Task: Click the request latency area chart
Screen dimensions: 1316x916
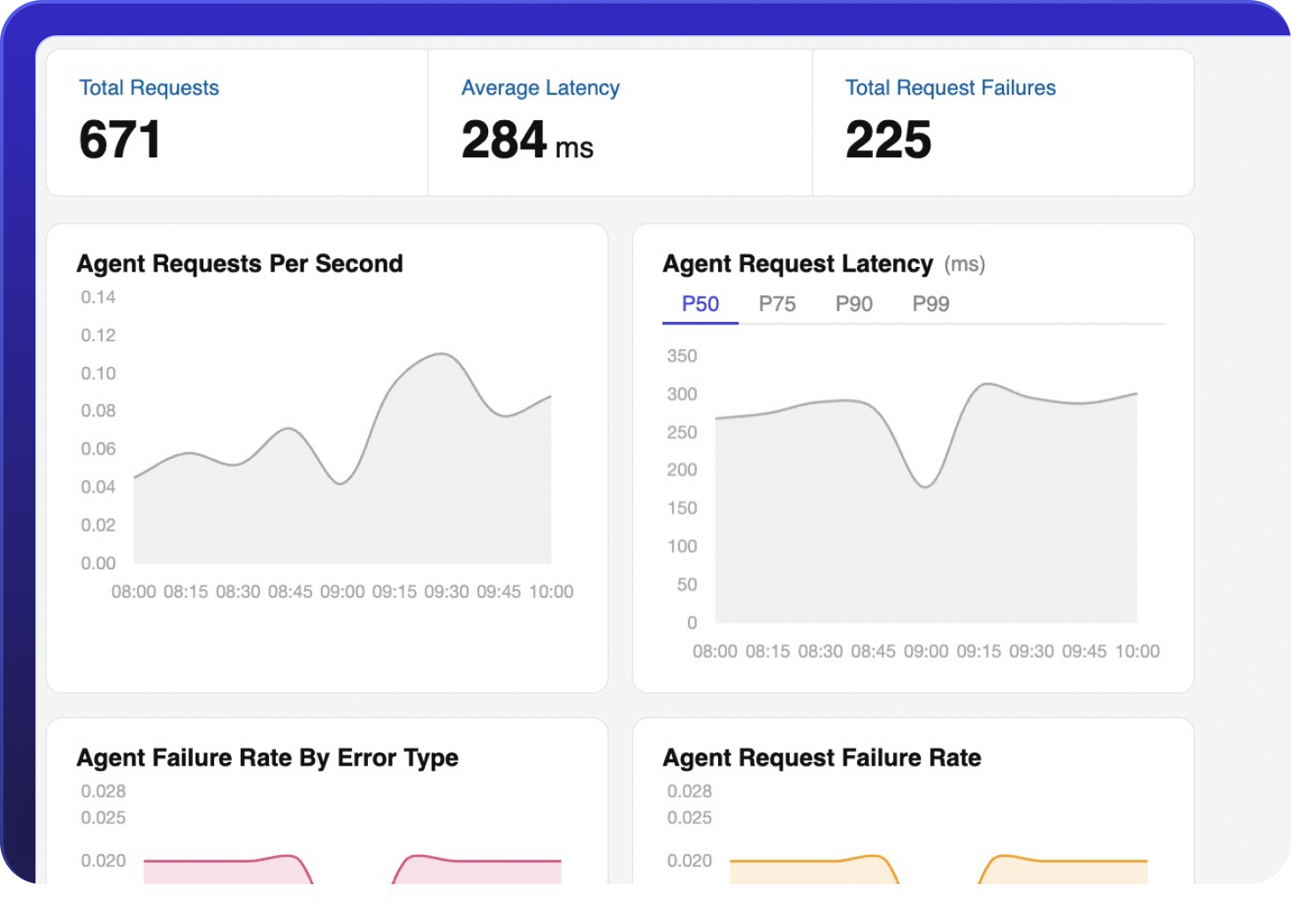Action: 926,503
